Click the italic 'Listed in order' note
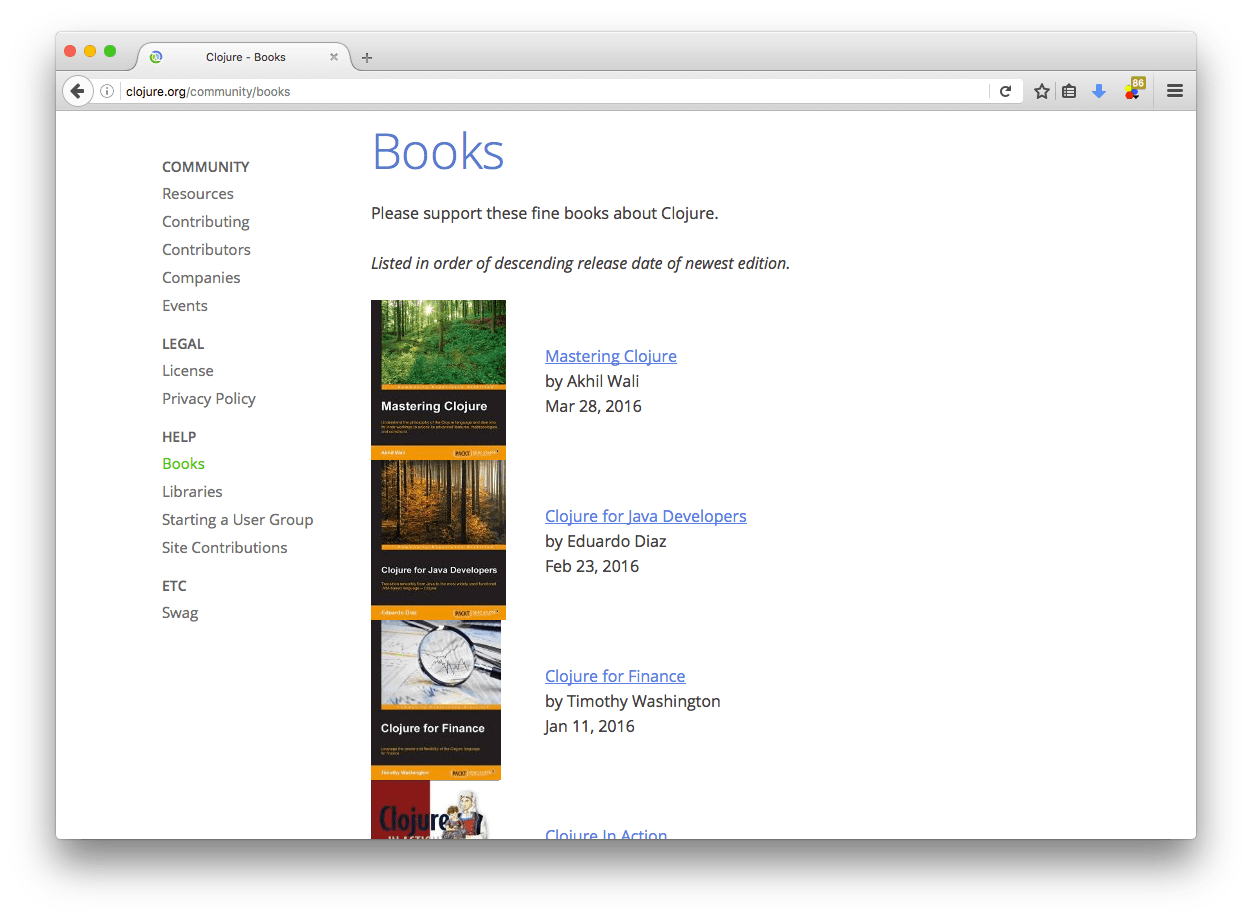This screenshot has height=919, width=1252. pos(580,263)
